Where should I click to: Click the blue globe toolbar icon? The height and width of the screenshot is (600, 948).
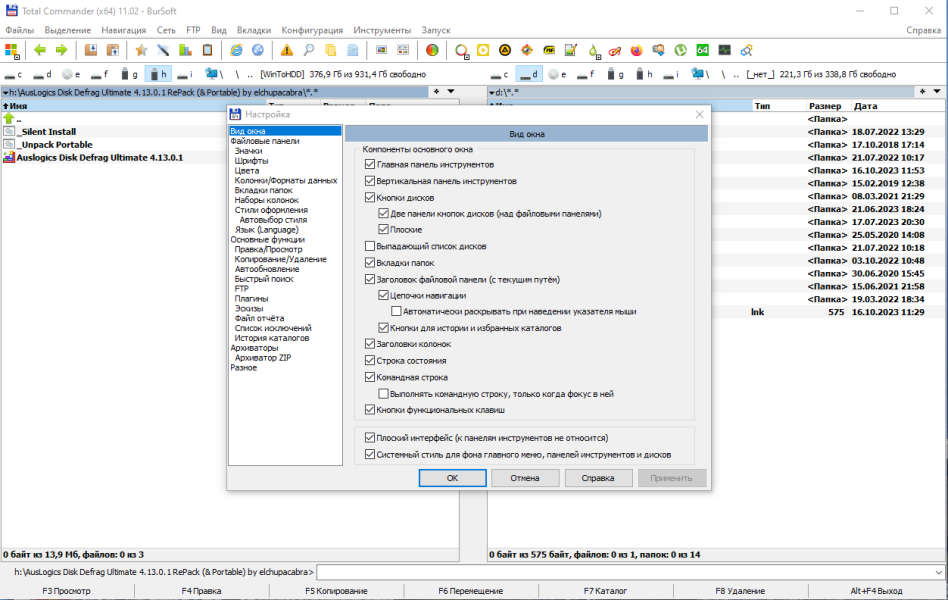pyautogui.click(x=258, y=50)
